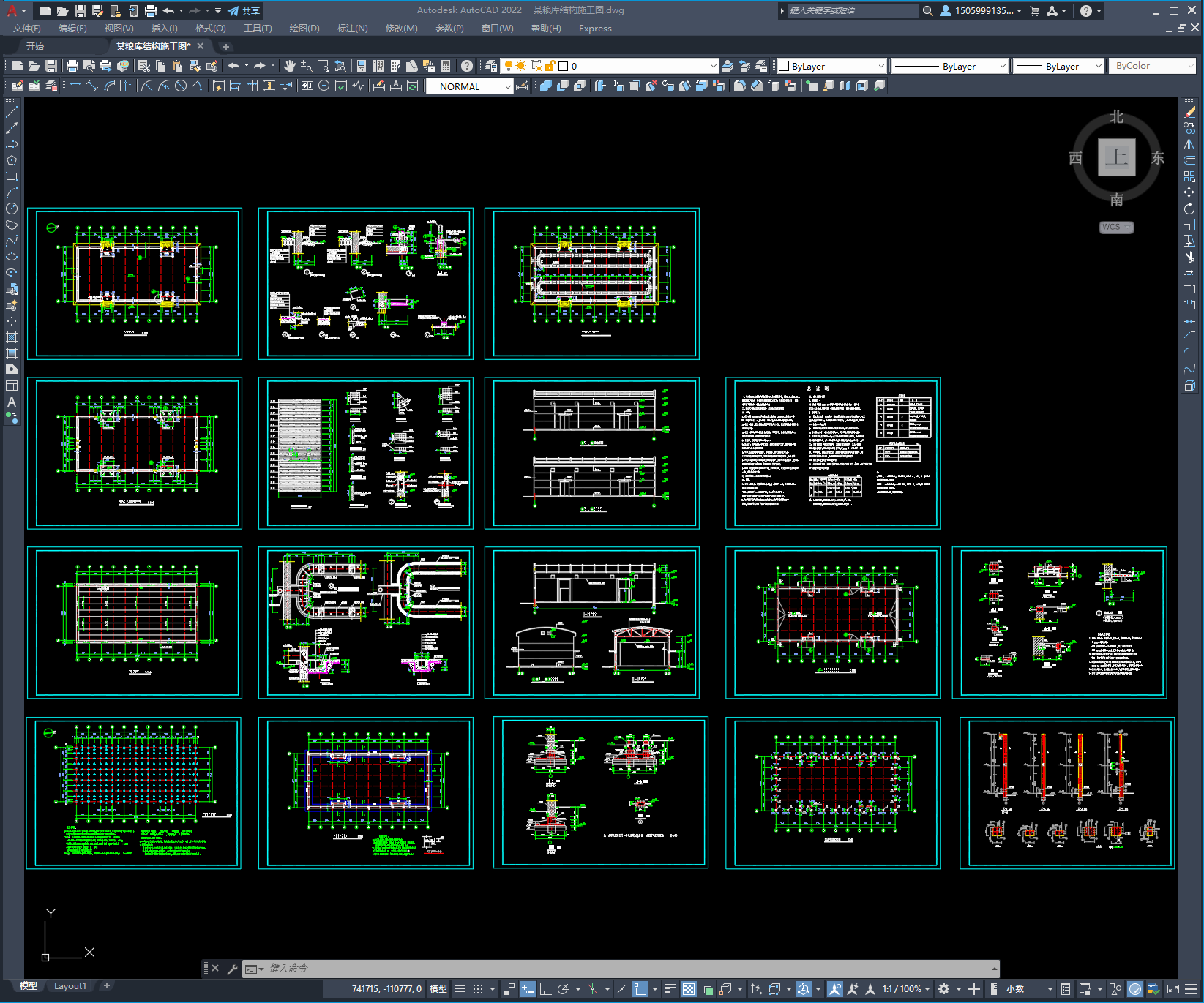1204x1003 pixels.
Task: Click the Diameter dimension icon
Action: [180, 86]
